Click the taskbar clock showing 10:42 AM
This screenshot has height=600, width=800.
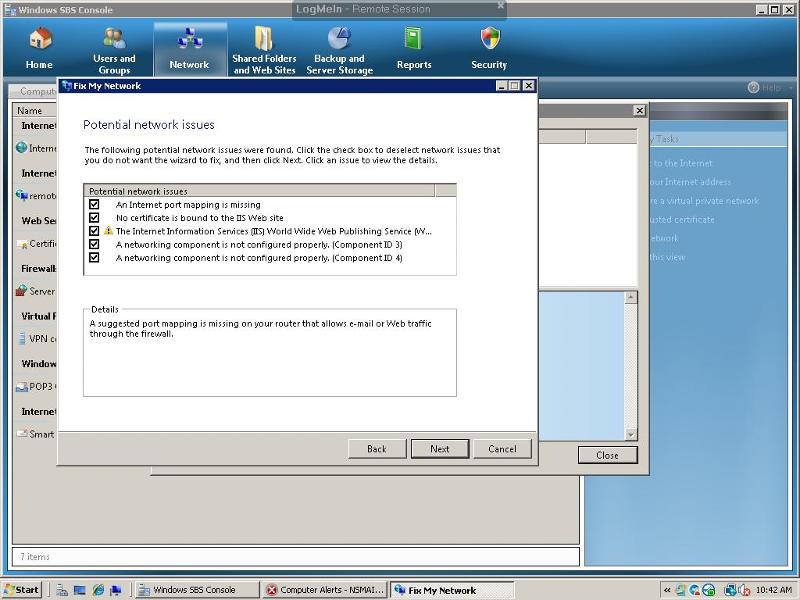pos(774,590)
